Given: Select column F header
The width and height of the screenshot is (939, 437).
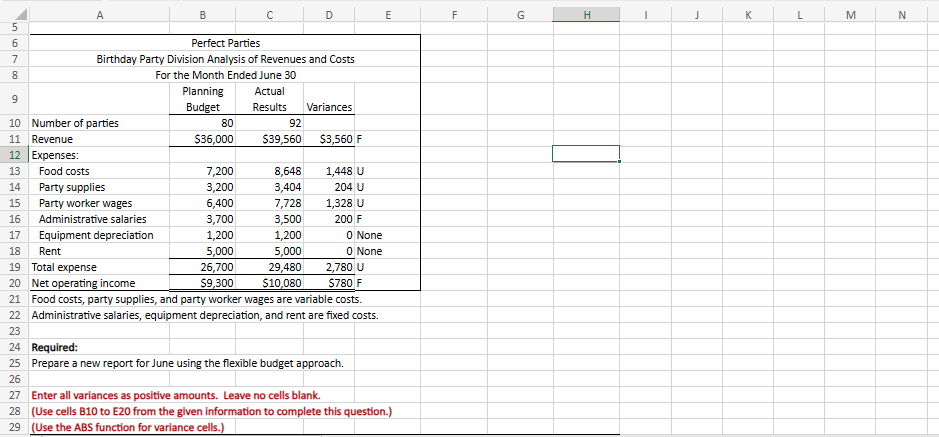Looking at the screenshot, I should point(454,14).
